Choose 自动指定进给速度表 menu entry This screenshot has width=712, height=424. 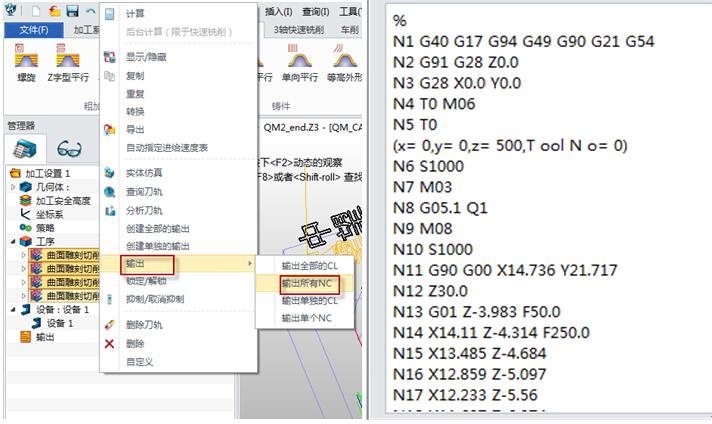pos(167,148)
